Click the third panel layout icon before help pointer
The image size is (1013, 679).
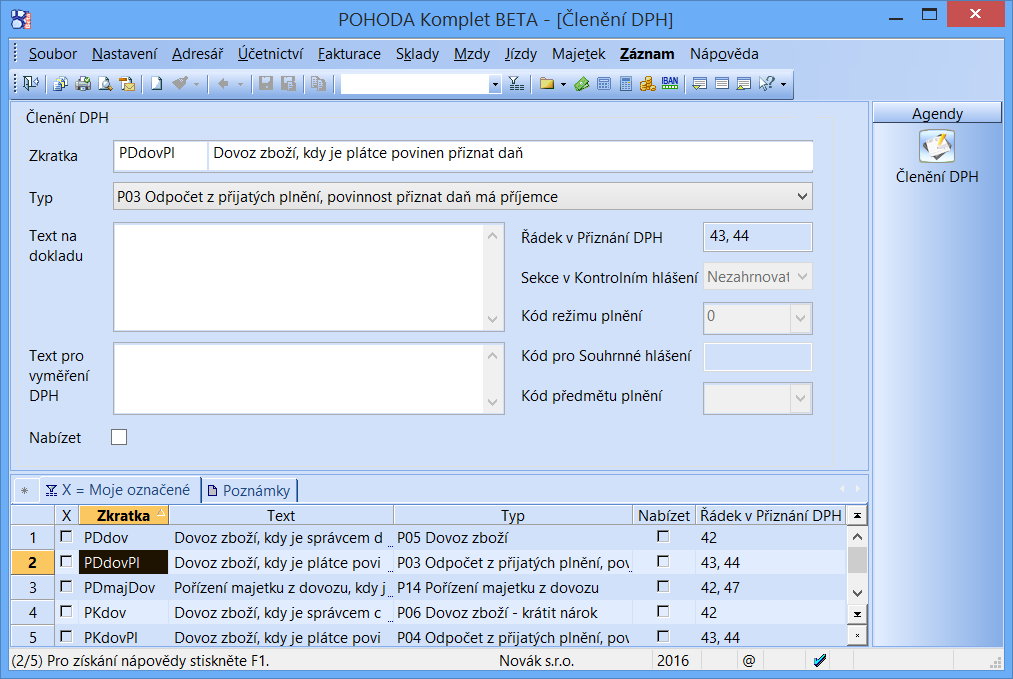pos(744,83)
